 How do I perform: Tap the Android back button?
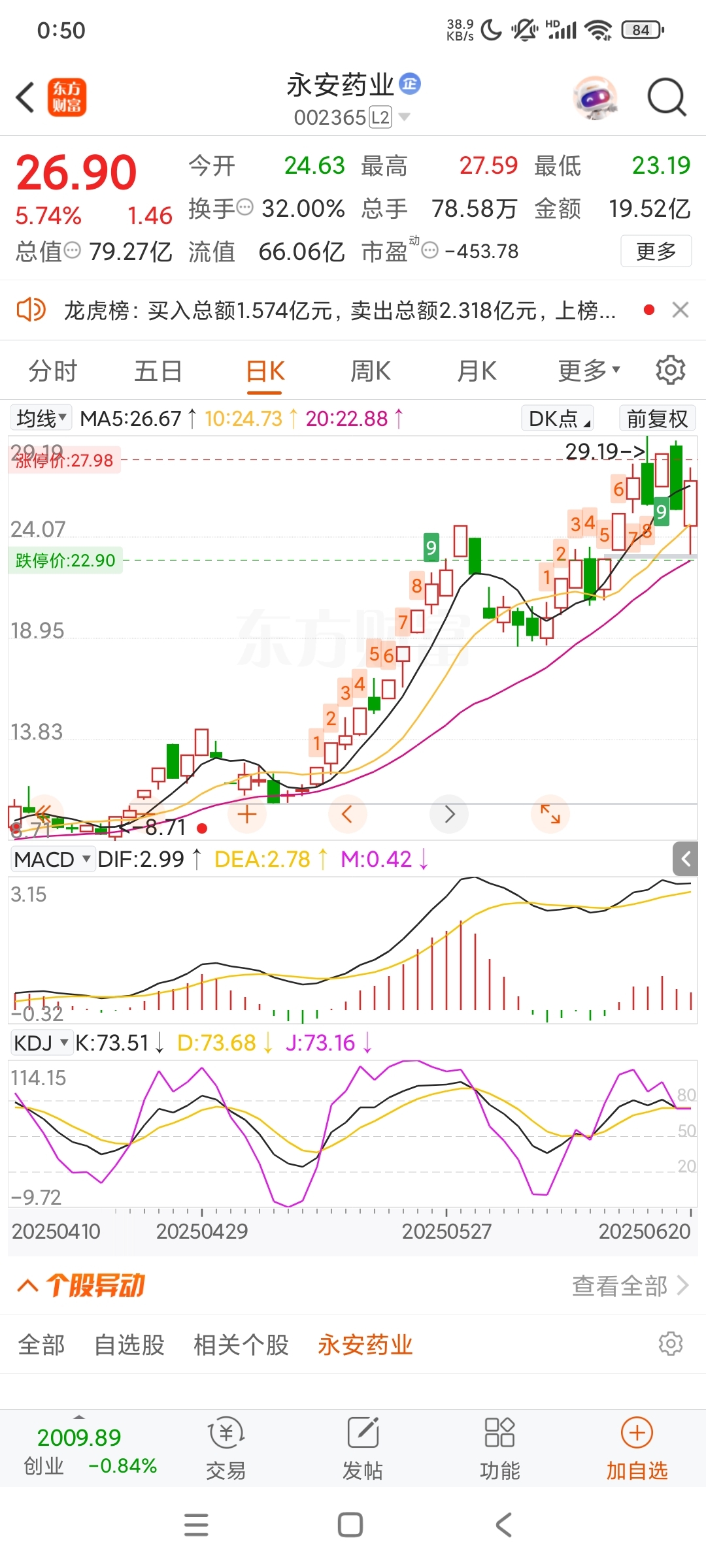point(503,1525)
